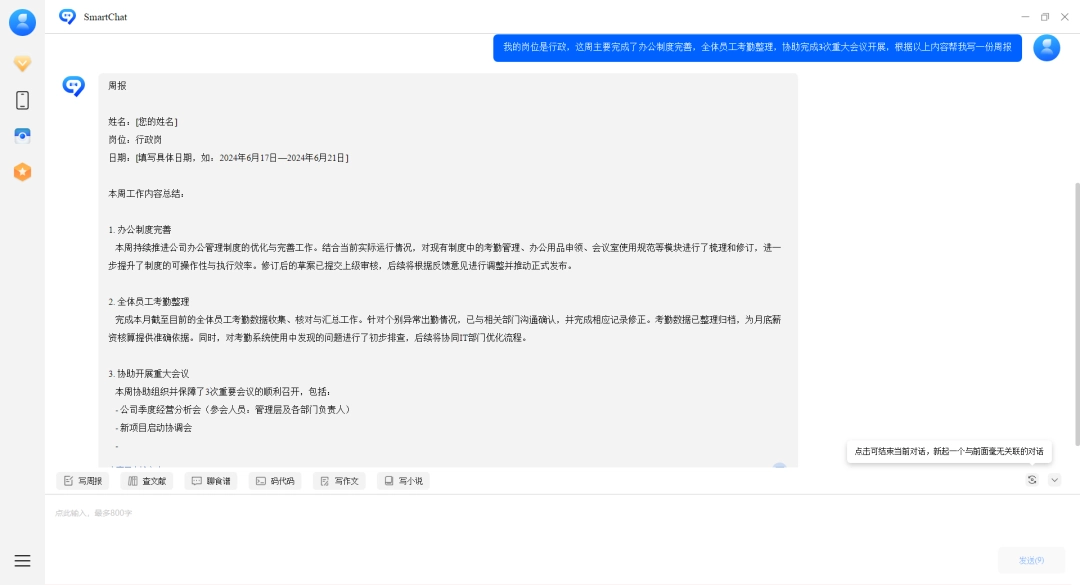Reset current conversation with the restart icon
Viewport: 1080px width, 585px height.
[1031, 480]
